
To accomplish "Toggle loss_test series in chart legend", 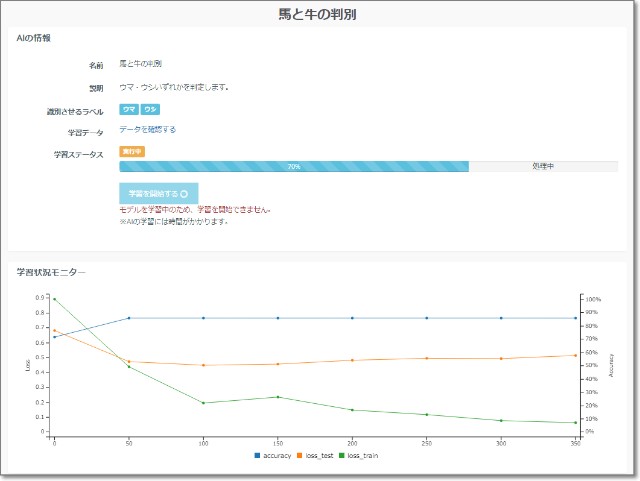I will point(321,455).
